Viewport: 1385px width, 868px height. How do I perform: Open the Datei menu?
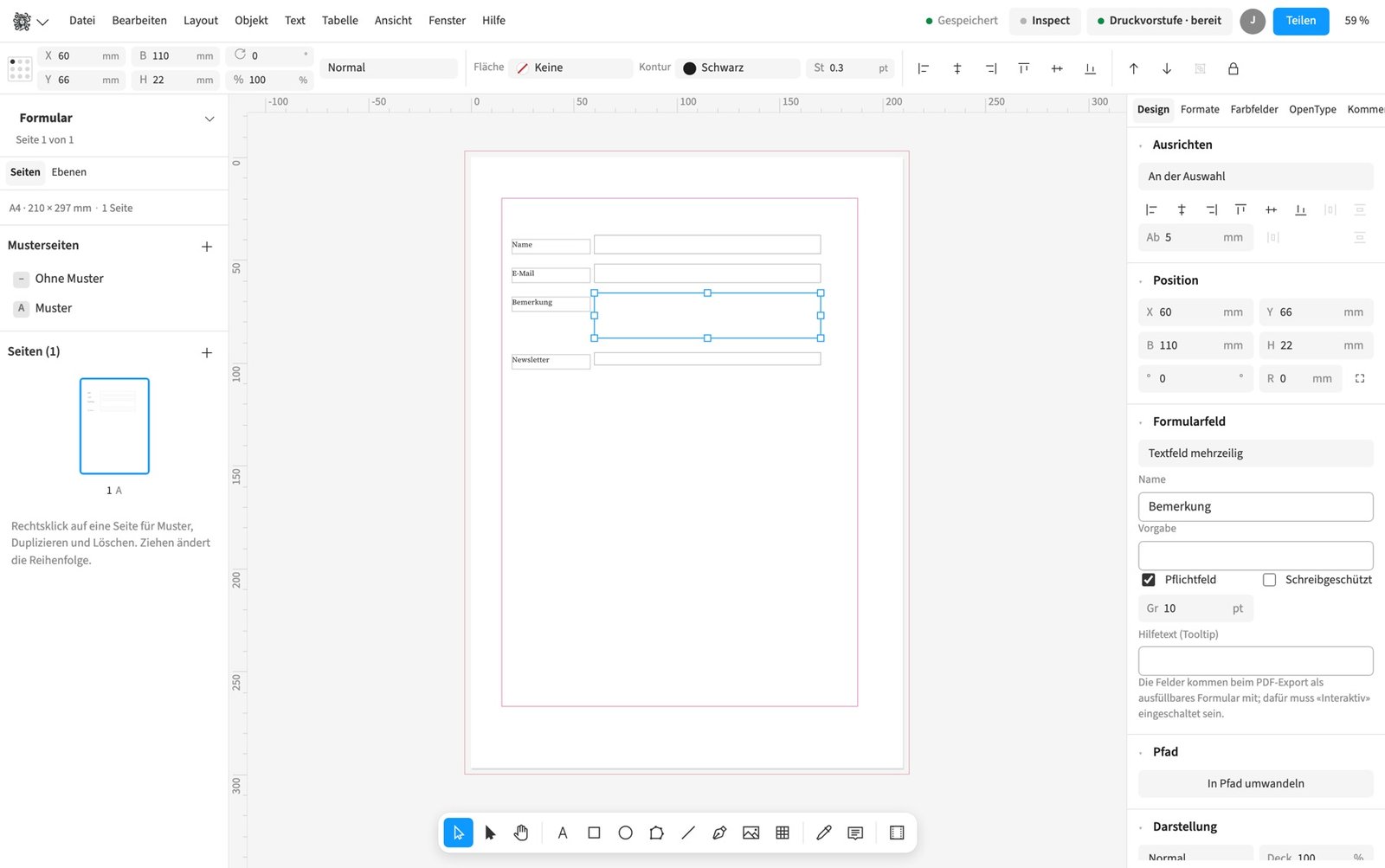(x=82, y=21)
